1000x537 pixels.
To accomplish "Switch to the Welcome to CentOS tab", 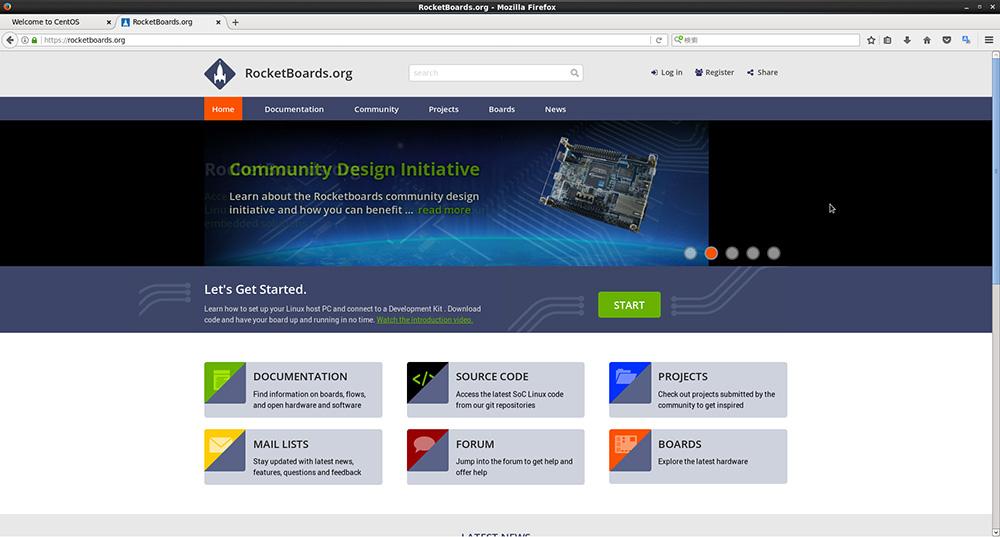I will pyautogui.click(x=57, y=22).
